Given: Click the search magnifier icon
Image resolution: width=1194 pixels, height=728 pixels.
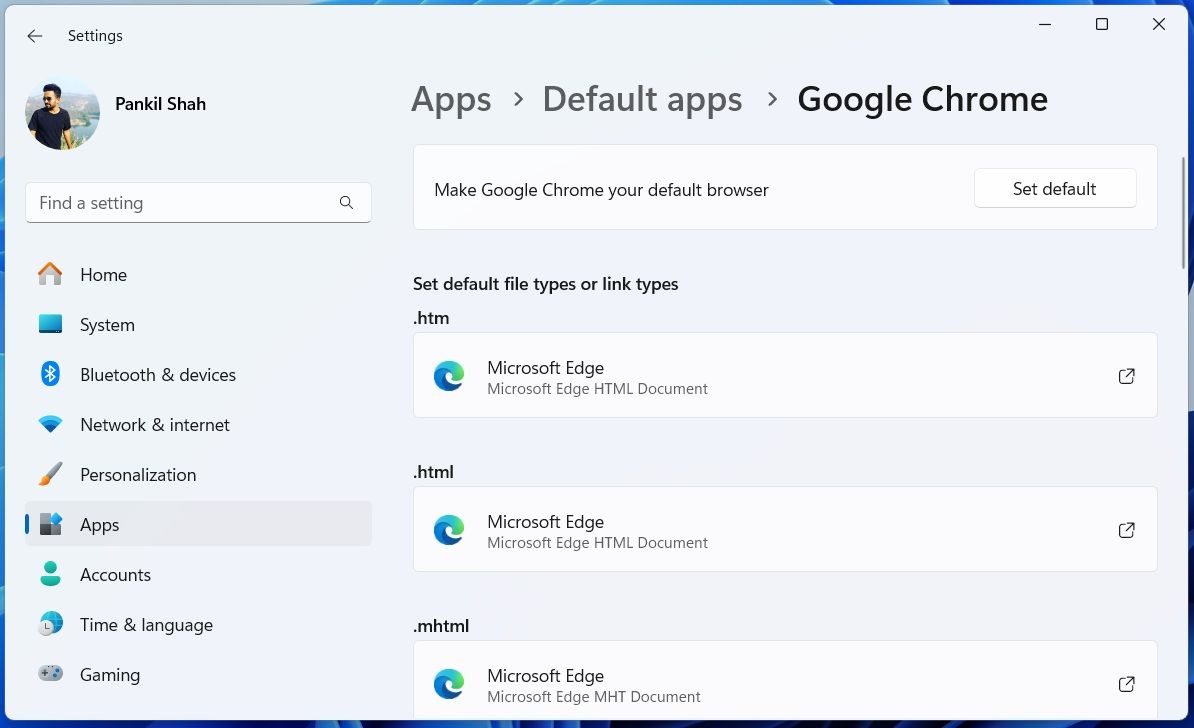Looking at the screenshot, I should click(346, 202).
